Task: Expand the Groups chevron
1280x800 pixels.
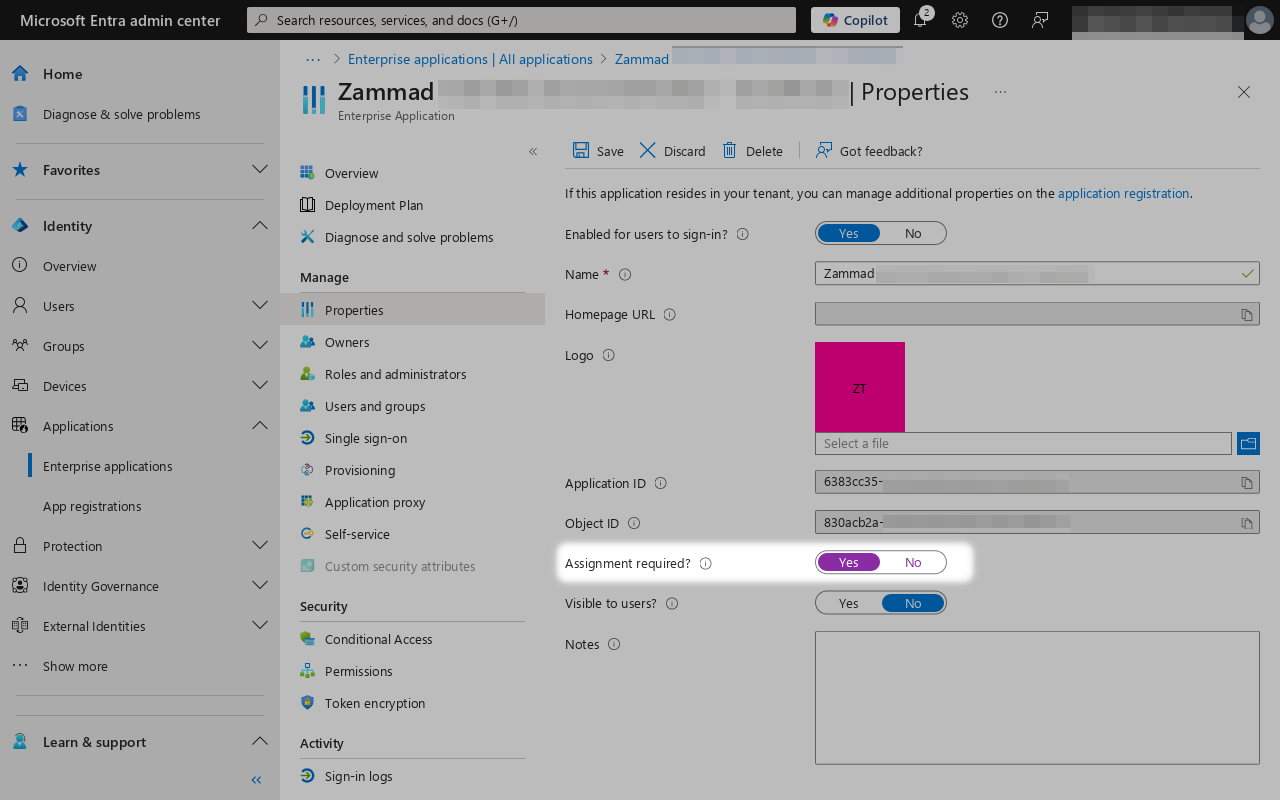Action: pos(260,346)
